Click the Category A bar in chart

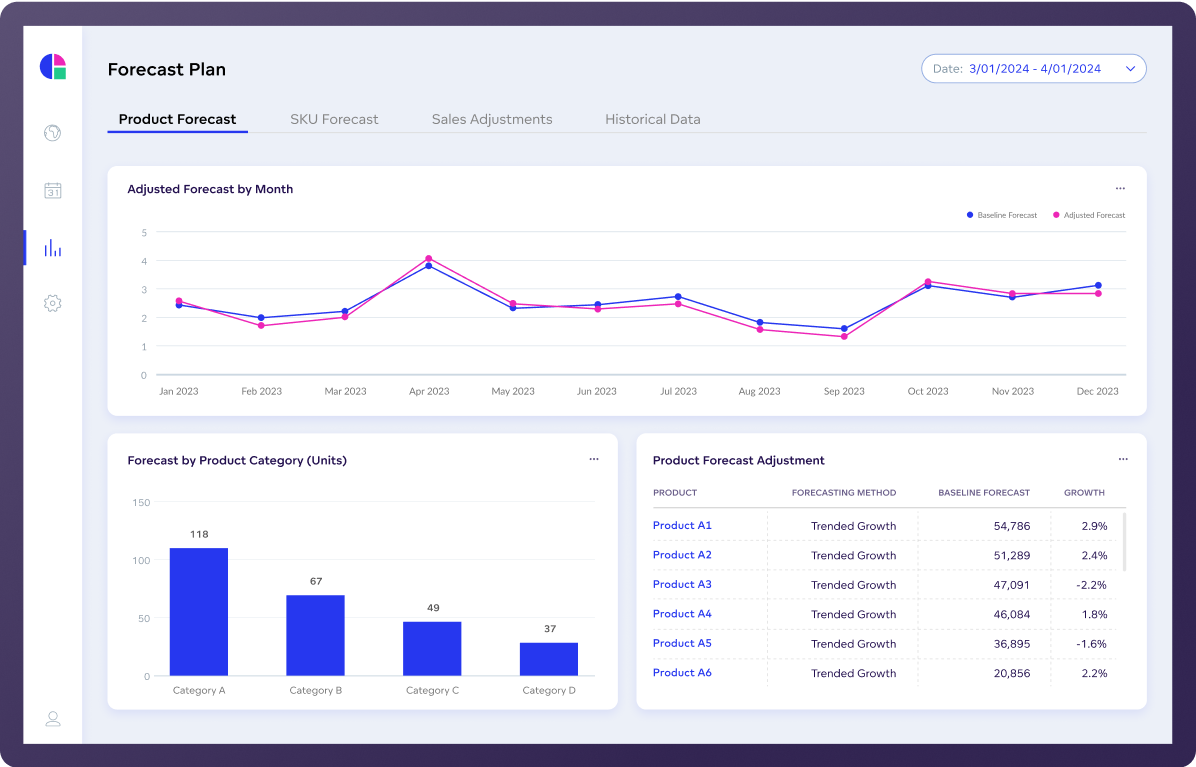click(199, 611)
